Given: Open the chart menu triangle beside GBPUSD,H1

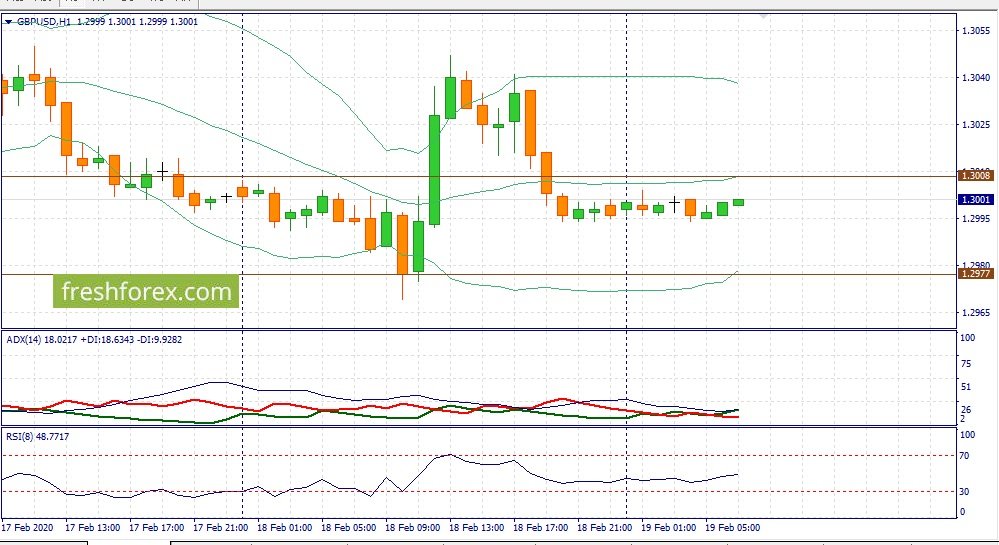Looking at the screenshot, I should click(8, 22).
